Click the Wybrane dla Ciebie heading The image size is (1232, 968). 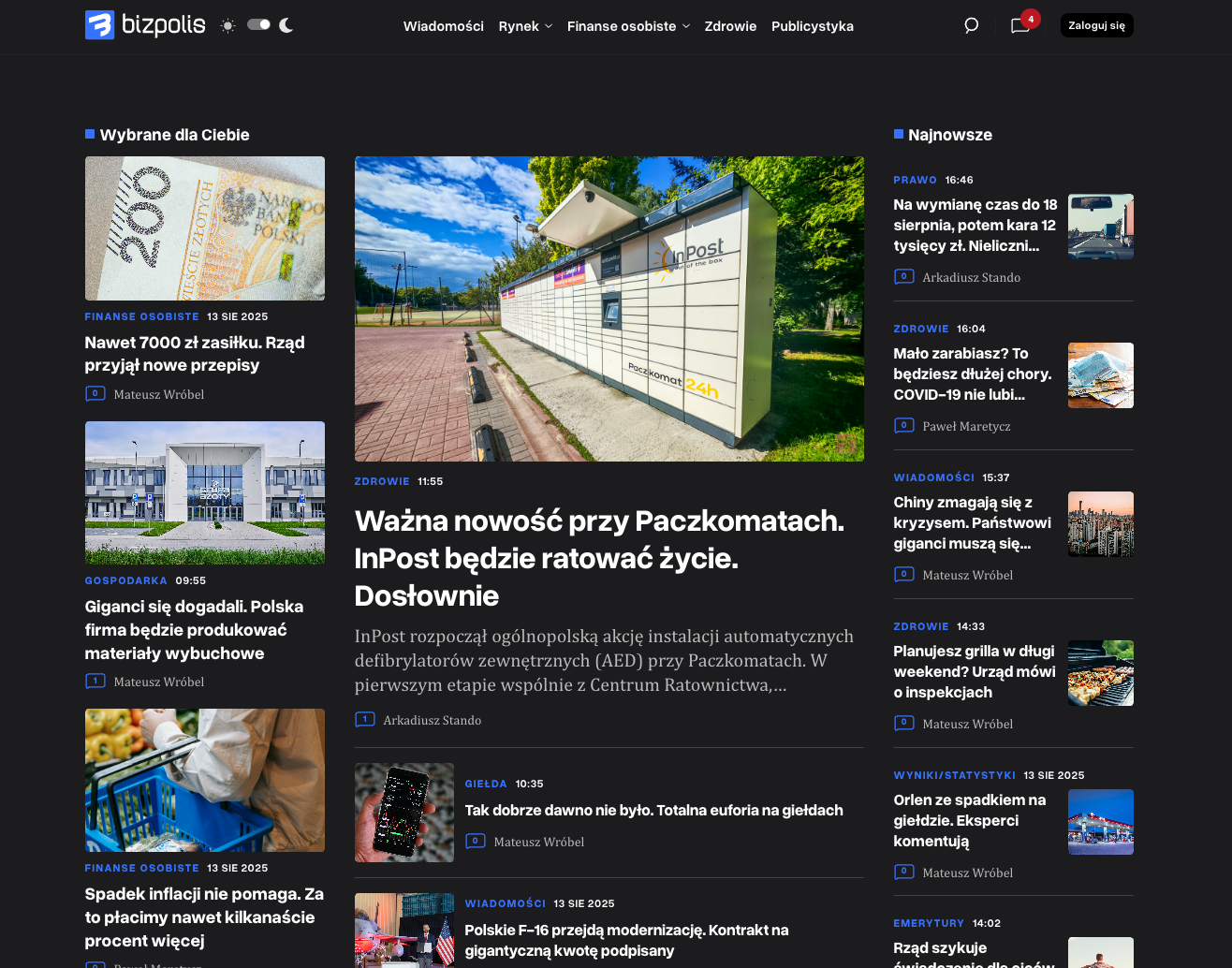(175, 135)
